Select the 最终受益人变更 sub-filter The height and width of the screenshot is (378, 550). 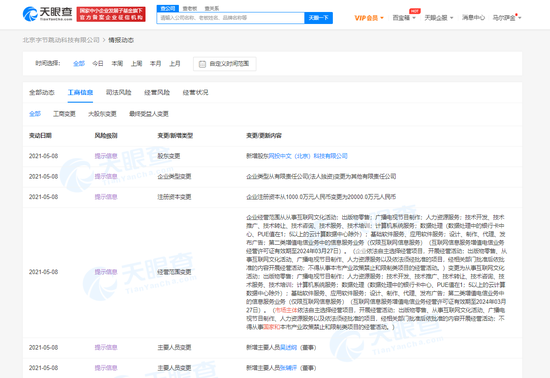pyautogui.click(x=149, y=114)
